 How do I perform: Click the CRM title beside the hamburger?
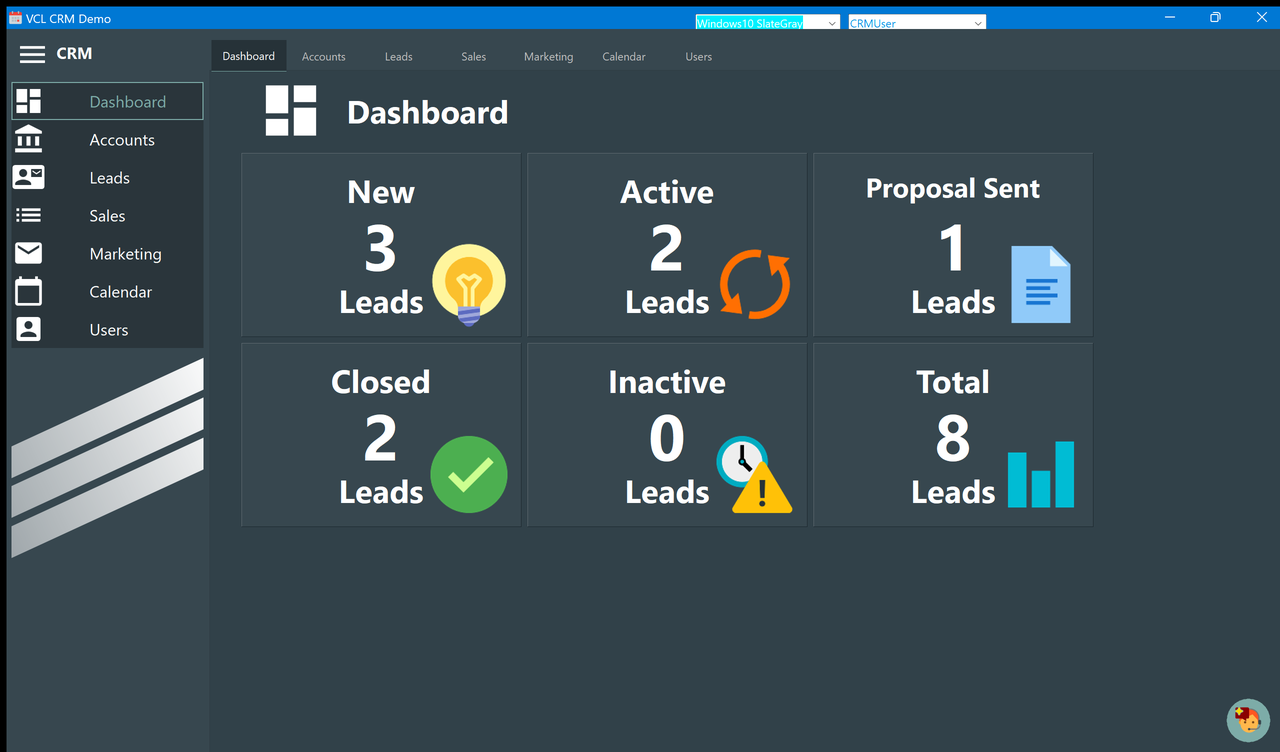74,54
